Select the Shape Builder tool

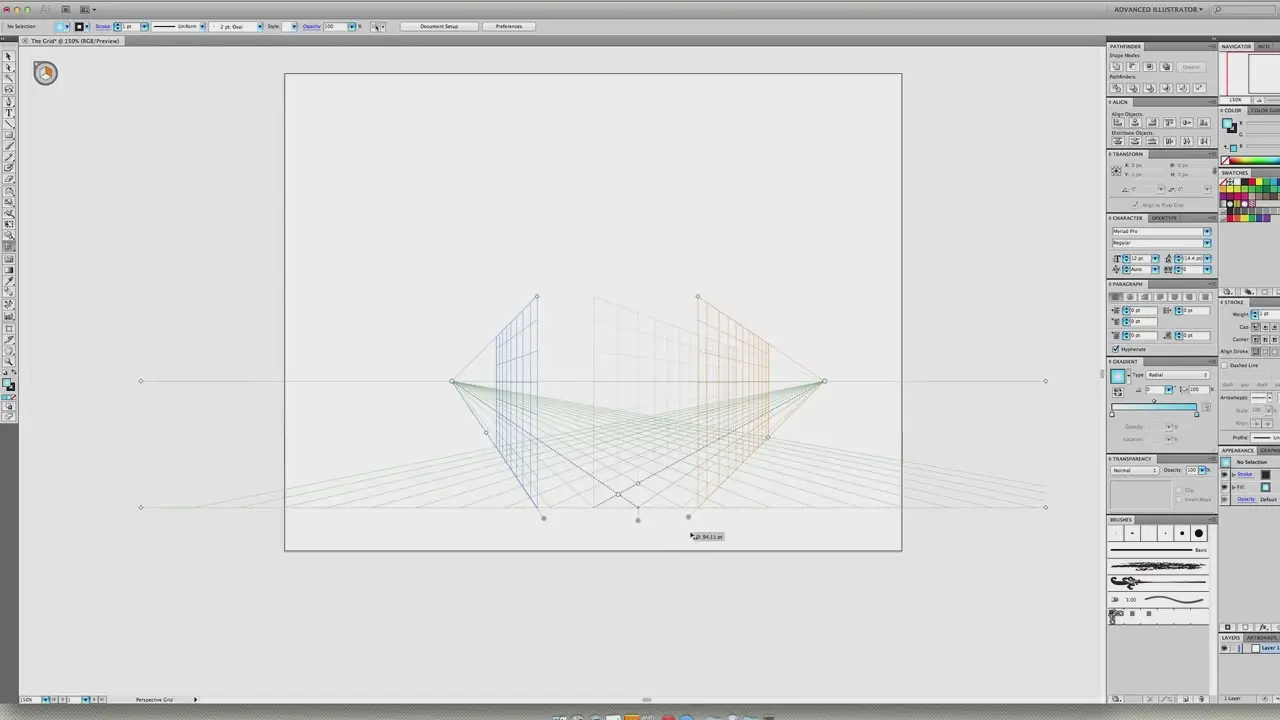[x=9, y=234]
